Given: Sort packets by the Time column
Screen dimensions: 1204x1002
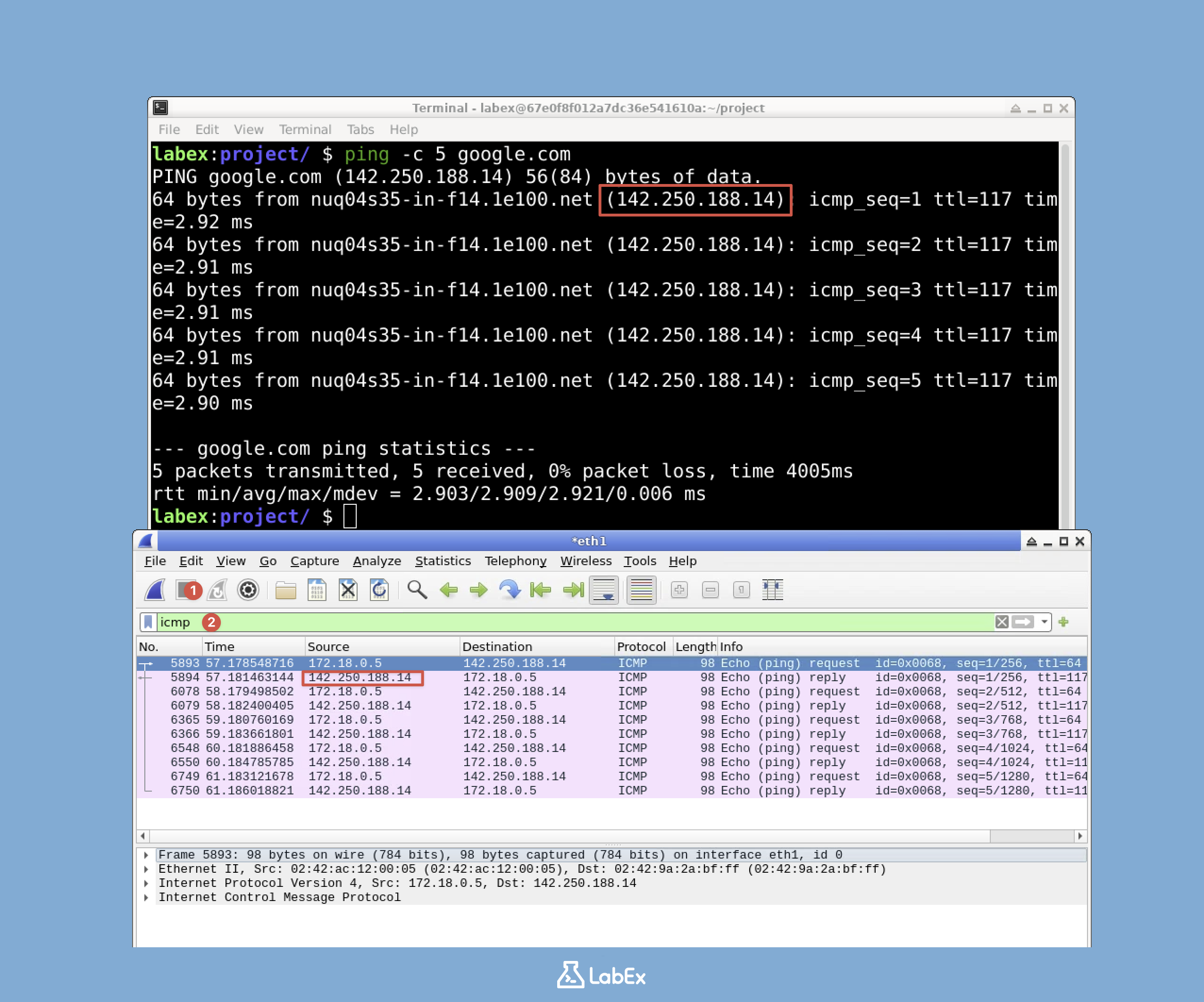Looking at the screenshot, I should (x=253, y=647).
